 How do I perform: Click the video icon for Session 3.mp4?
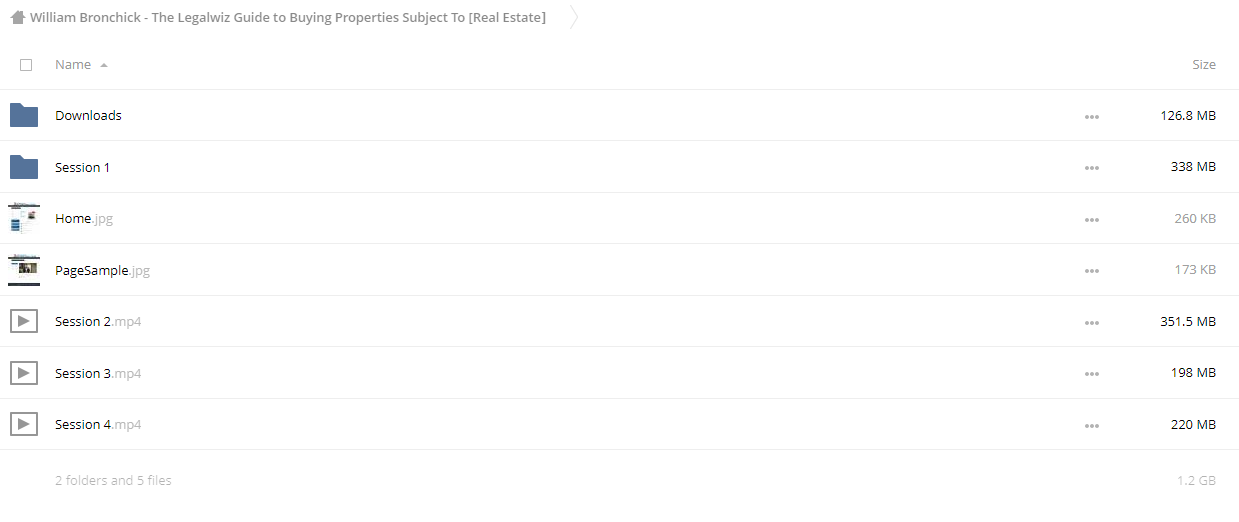click(24, 373)
